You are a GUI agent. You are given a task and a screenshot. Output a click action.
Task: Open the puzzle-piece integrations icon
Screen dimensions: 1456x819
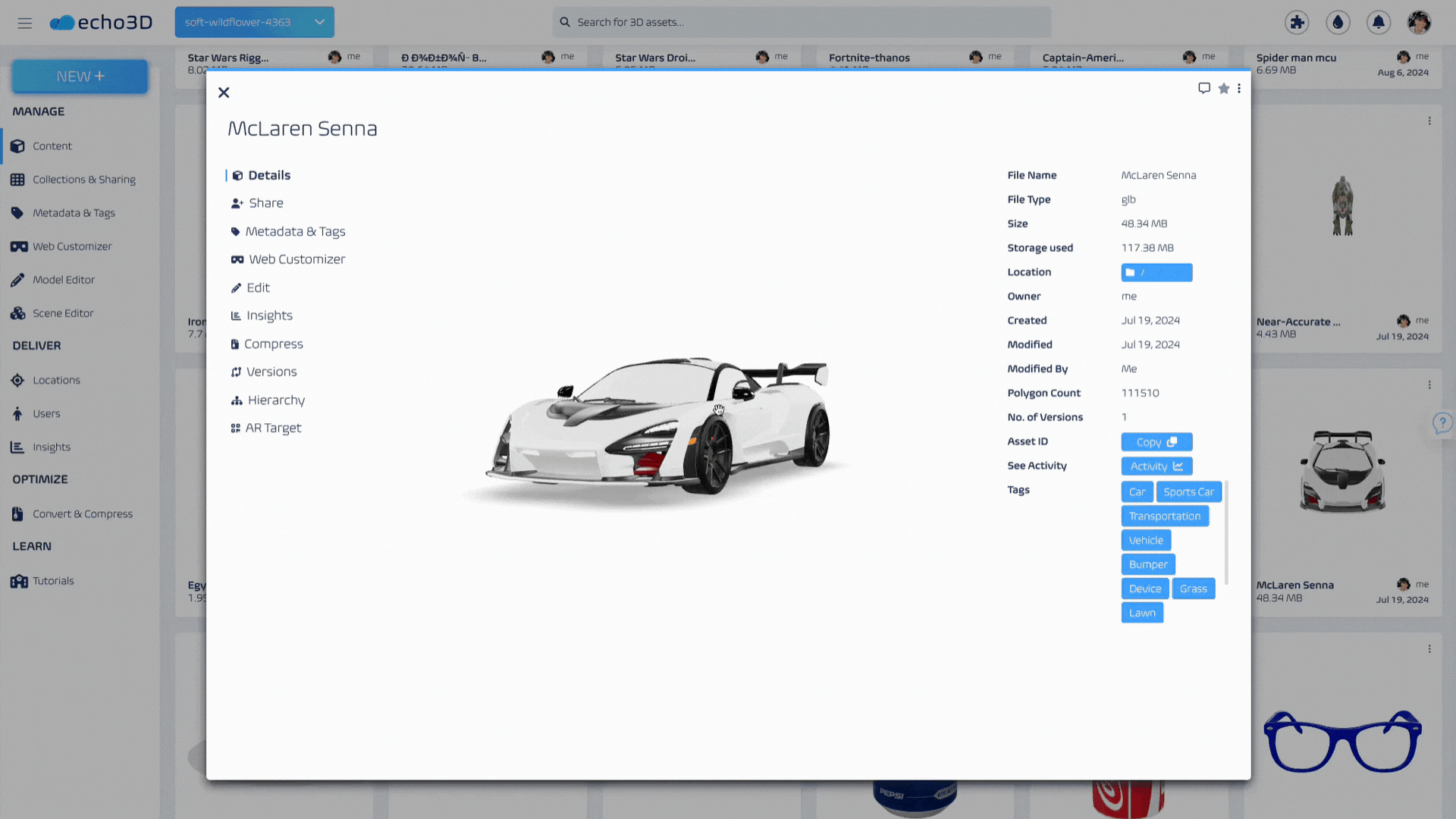[1297, 22]
